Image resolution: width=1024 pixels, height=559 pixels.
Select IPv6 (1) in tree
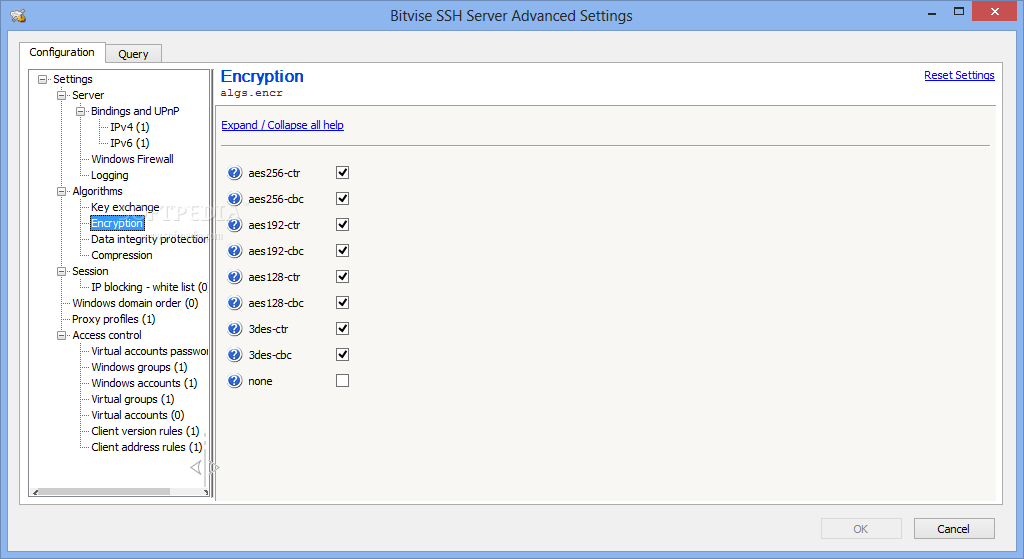pyautogui.click(x=130, y=142)
